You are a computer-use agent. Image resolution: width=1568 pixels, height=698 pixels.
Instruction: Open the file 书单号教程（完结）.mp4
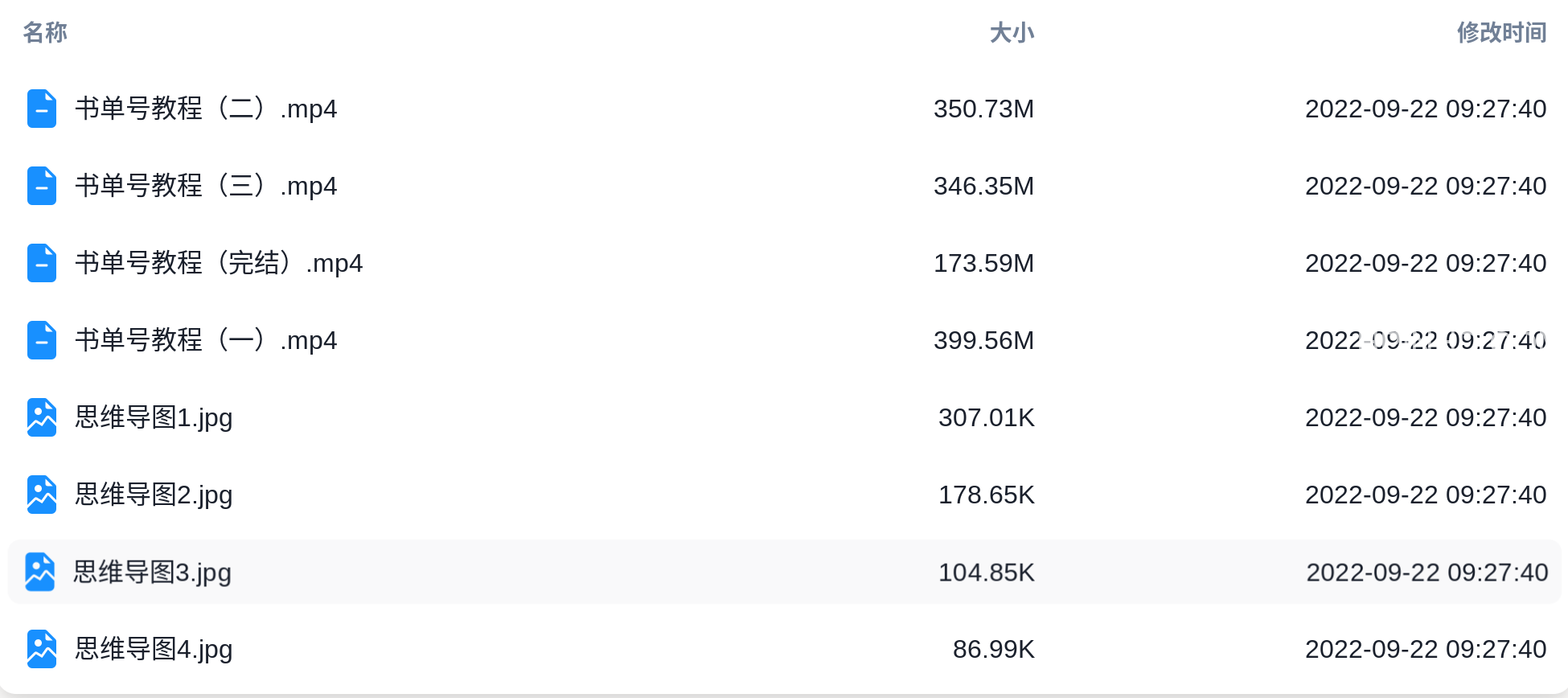219,263
